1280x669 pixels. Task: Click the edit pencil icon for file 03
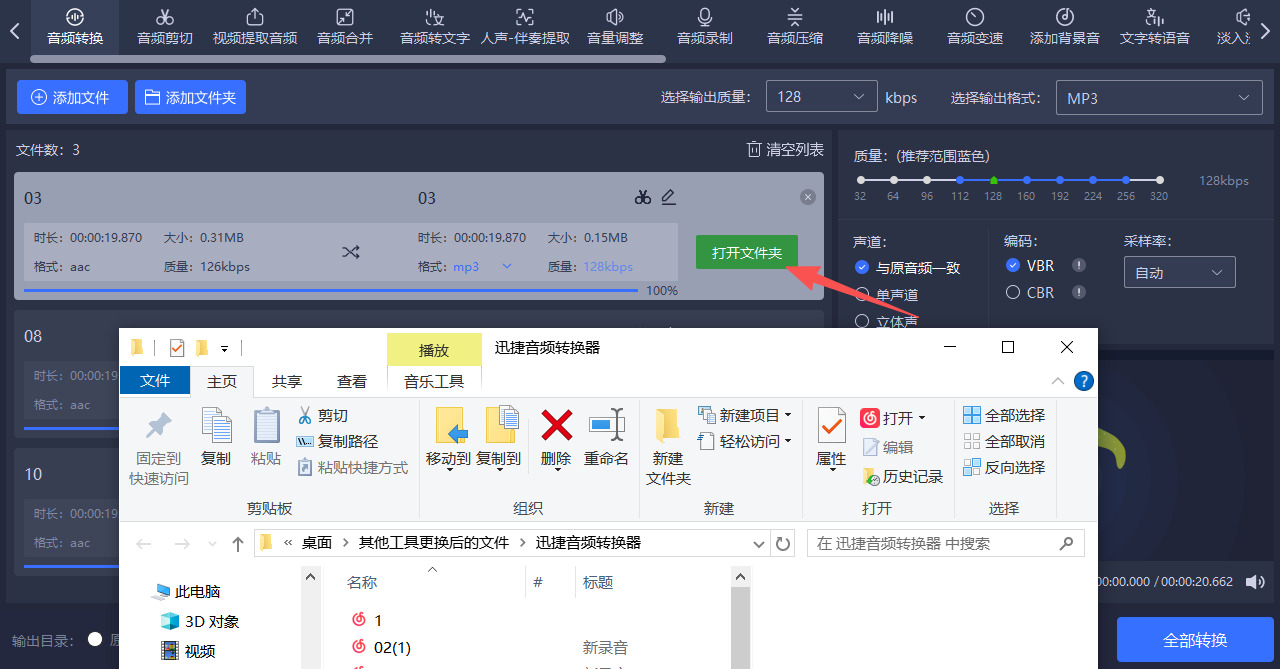pos(669,197)
